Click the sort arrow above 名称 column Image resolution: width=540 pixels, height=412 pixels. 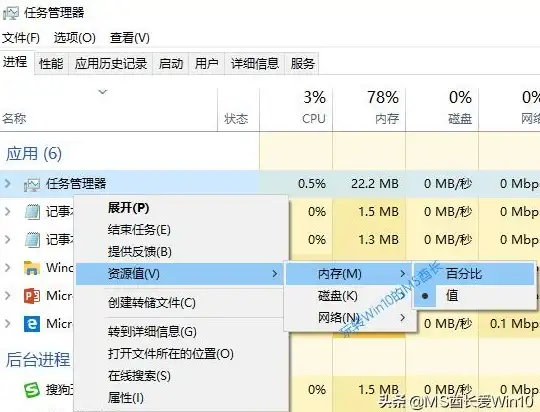[103, 92]
